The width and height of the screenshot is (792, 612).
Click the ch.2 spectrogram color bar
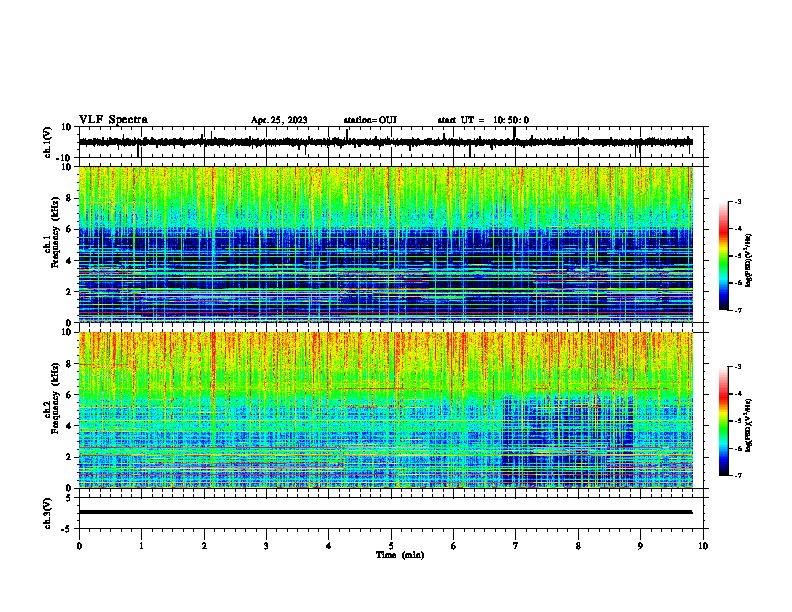pyautogui.click(x=724, y=421)
